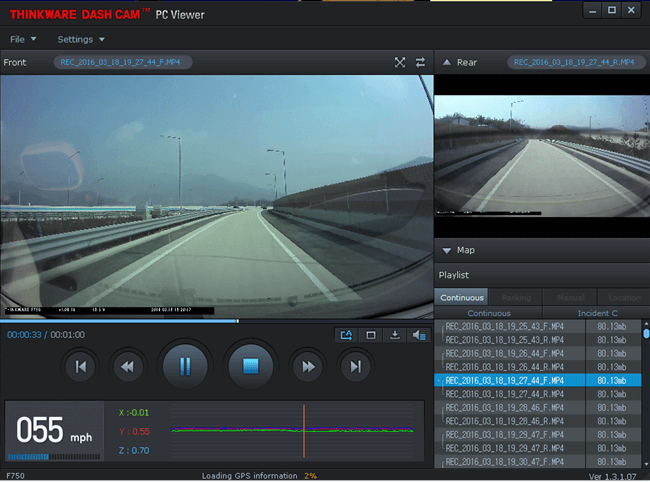The image size is (650, 482).
Task: Jump to previous file button
Action: [x=80, y=367]
